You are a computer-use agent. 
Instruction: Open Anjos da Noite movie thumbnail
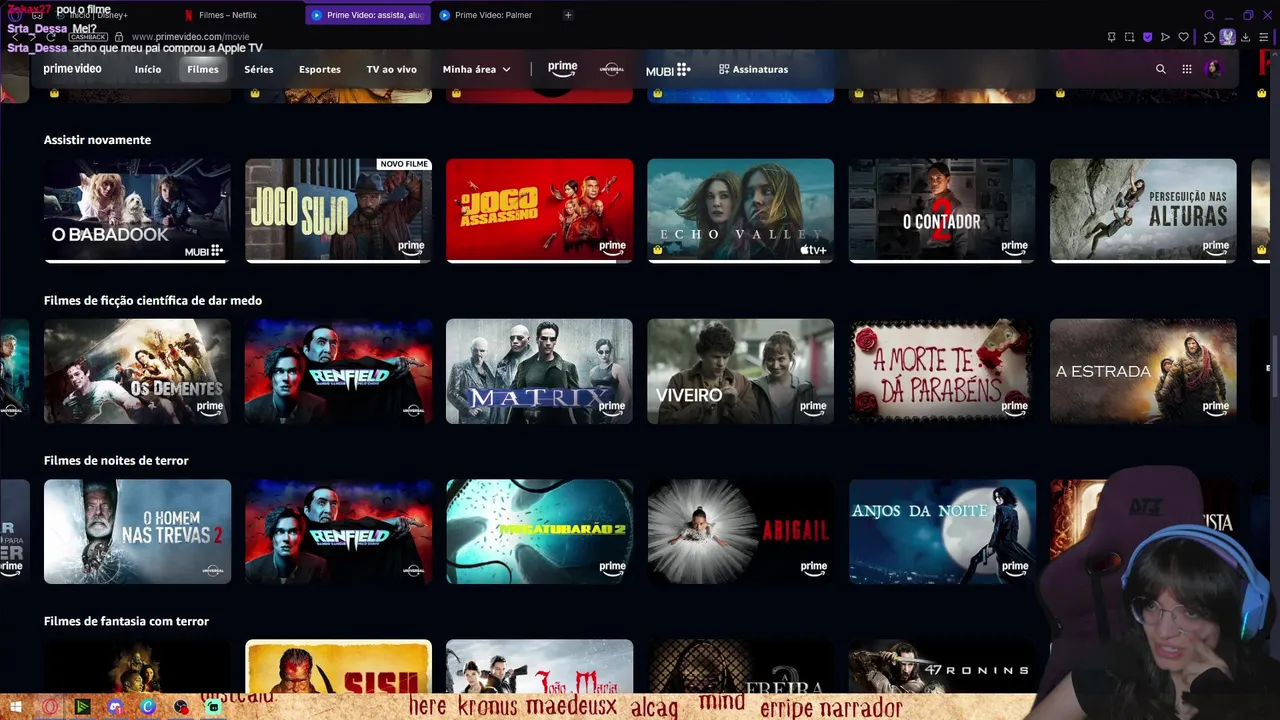[x=942, y=531]
